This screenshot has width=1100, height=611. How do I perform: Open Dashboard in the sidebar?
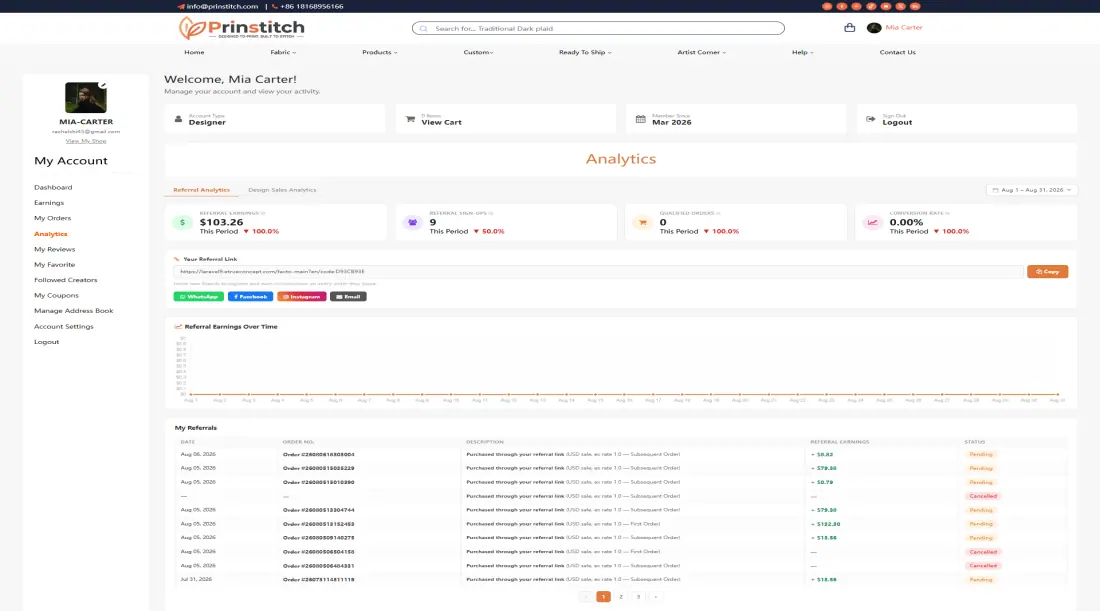[x=53, y=187]
